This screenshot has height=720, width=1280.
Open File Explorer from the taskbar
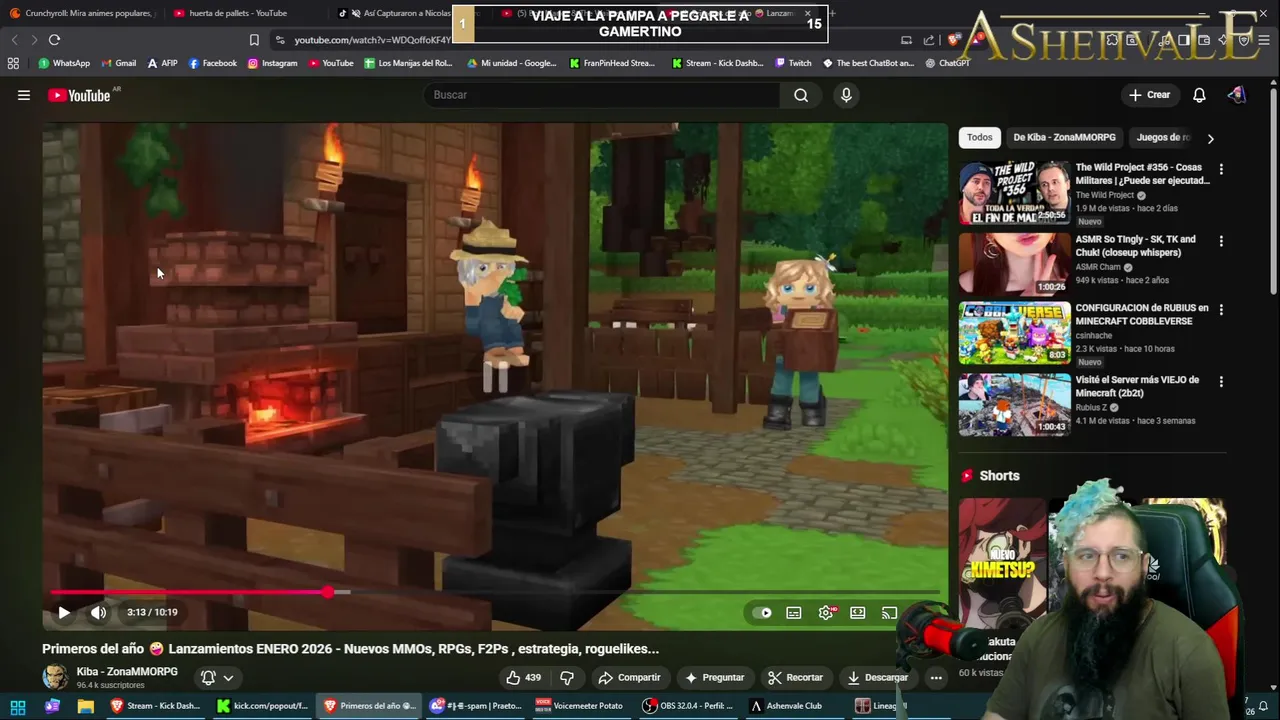pyautogui.click(x=86, y=706)
